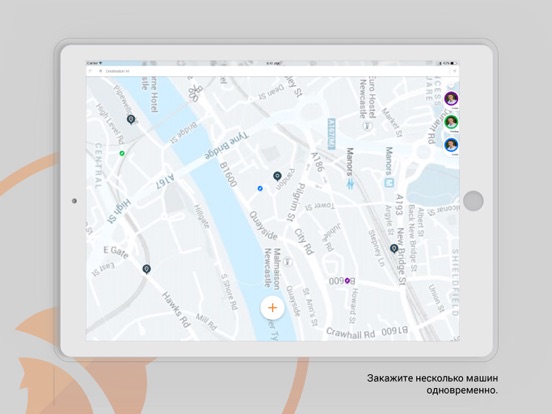Tap the orange plus add button
Image resolution: width=552 pixels, height=414 pixels.
pyautogui.click(x=272, y=308)
